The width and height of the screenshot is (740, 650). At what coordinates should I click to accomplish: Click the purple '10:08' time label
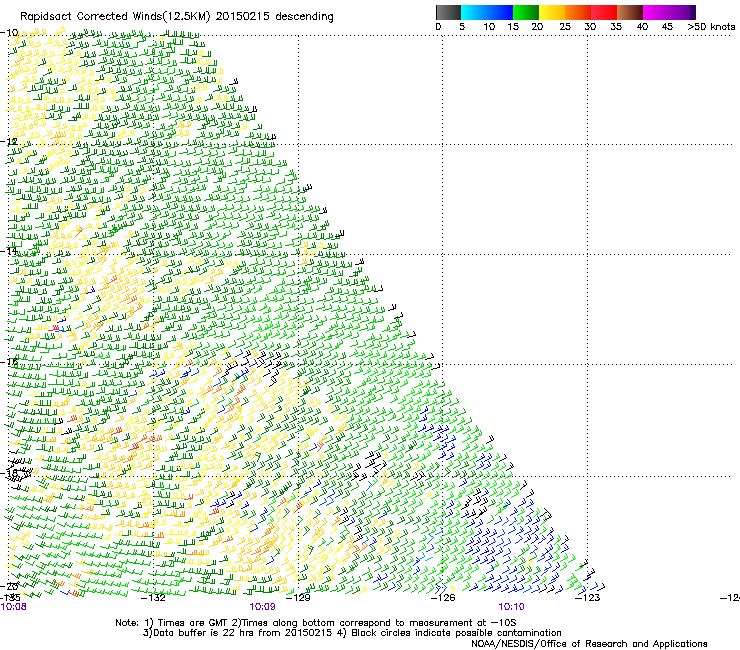coord(14,607)
